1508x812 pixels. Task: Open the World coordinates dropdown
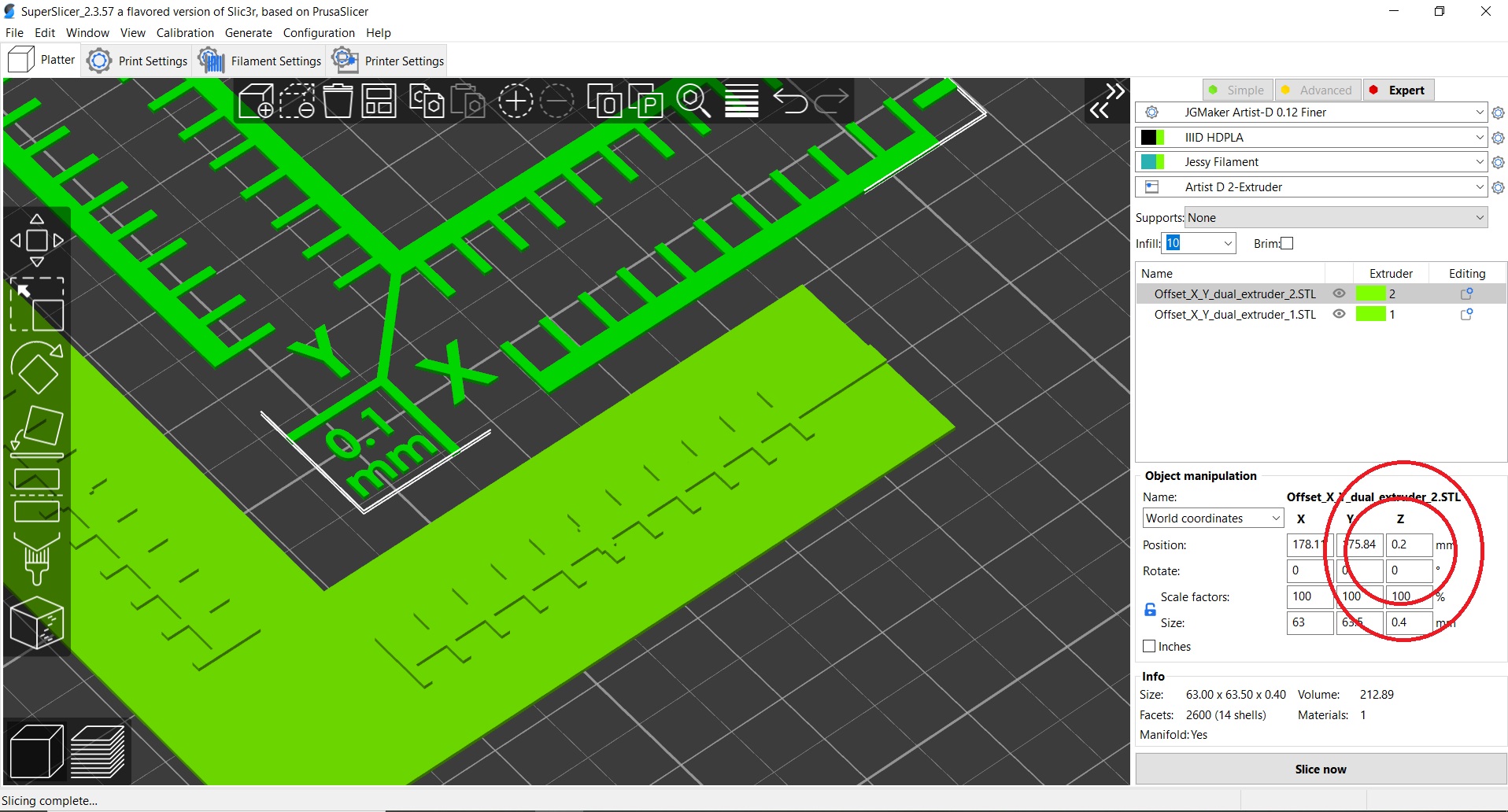[1212, 518]
